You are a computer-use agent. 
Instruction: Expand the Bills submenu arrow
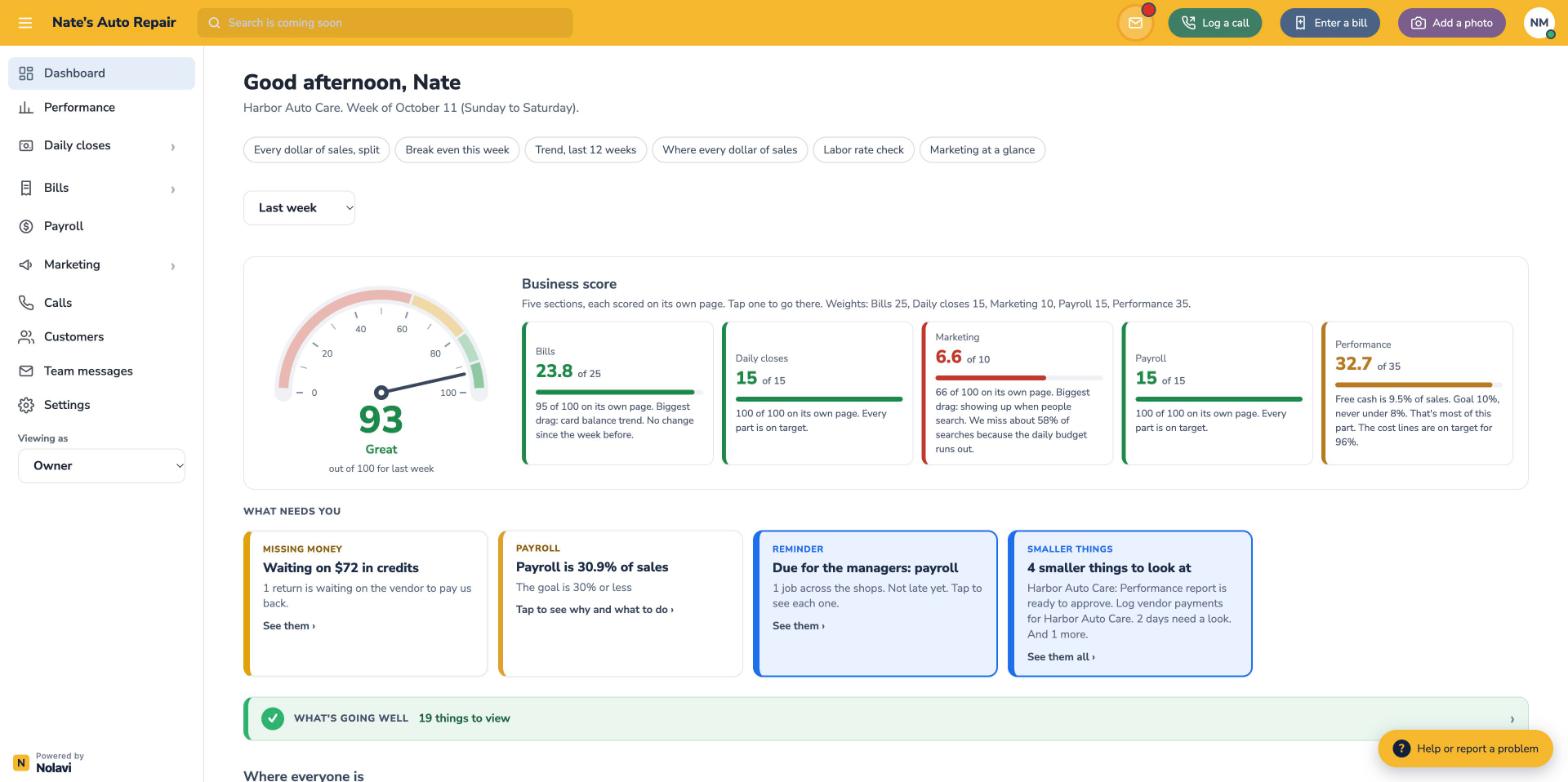173,189
